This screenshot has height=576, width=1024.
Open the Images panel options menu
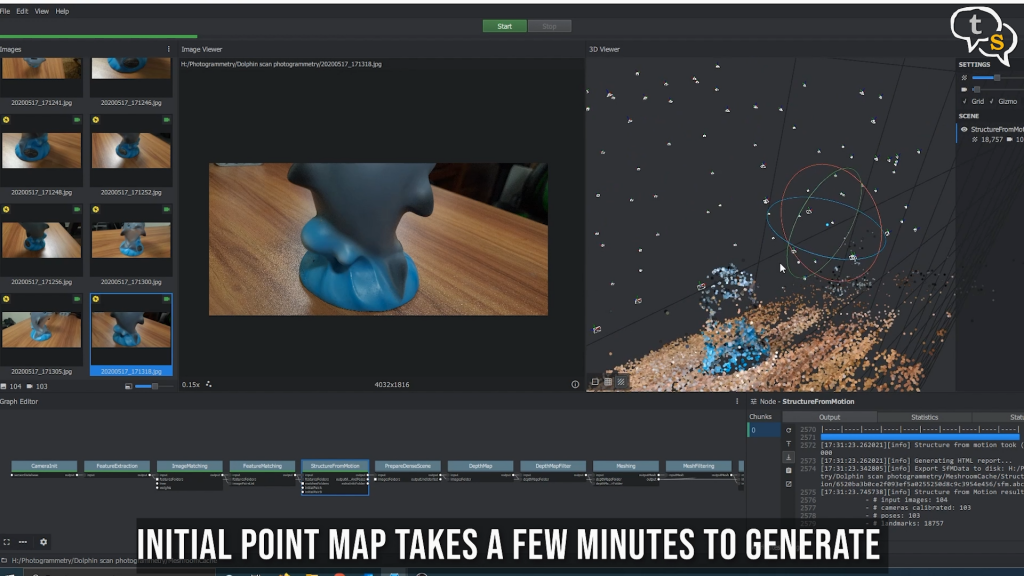[168, 49]
